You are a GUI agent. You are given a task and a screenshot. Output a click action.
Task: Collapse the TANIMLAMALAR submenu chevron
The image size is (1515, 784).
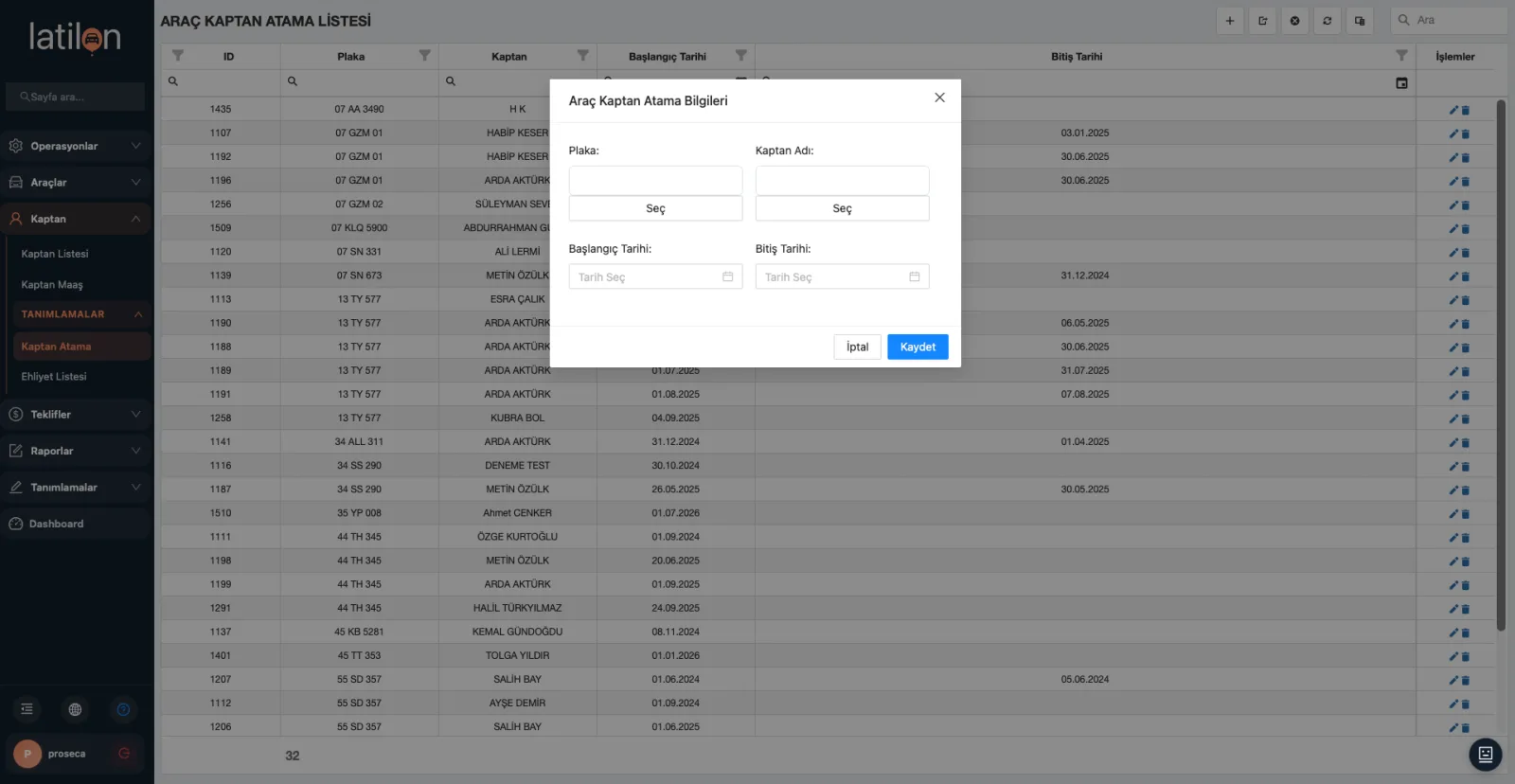(x=138, y=314)
